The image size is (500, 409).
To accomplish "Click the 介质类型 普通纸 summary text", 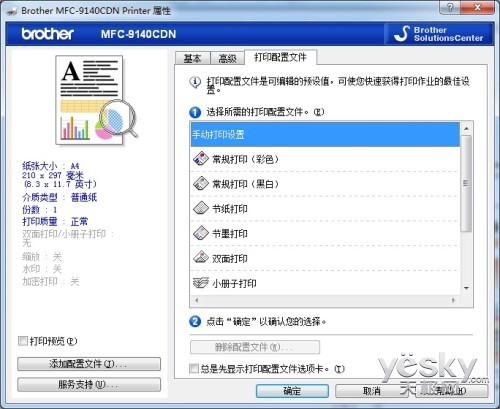I will click(60, 197).
